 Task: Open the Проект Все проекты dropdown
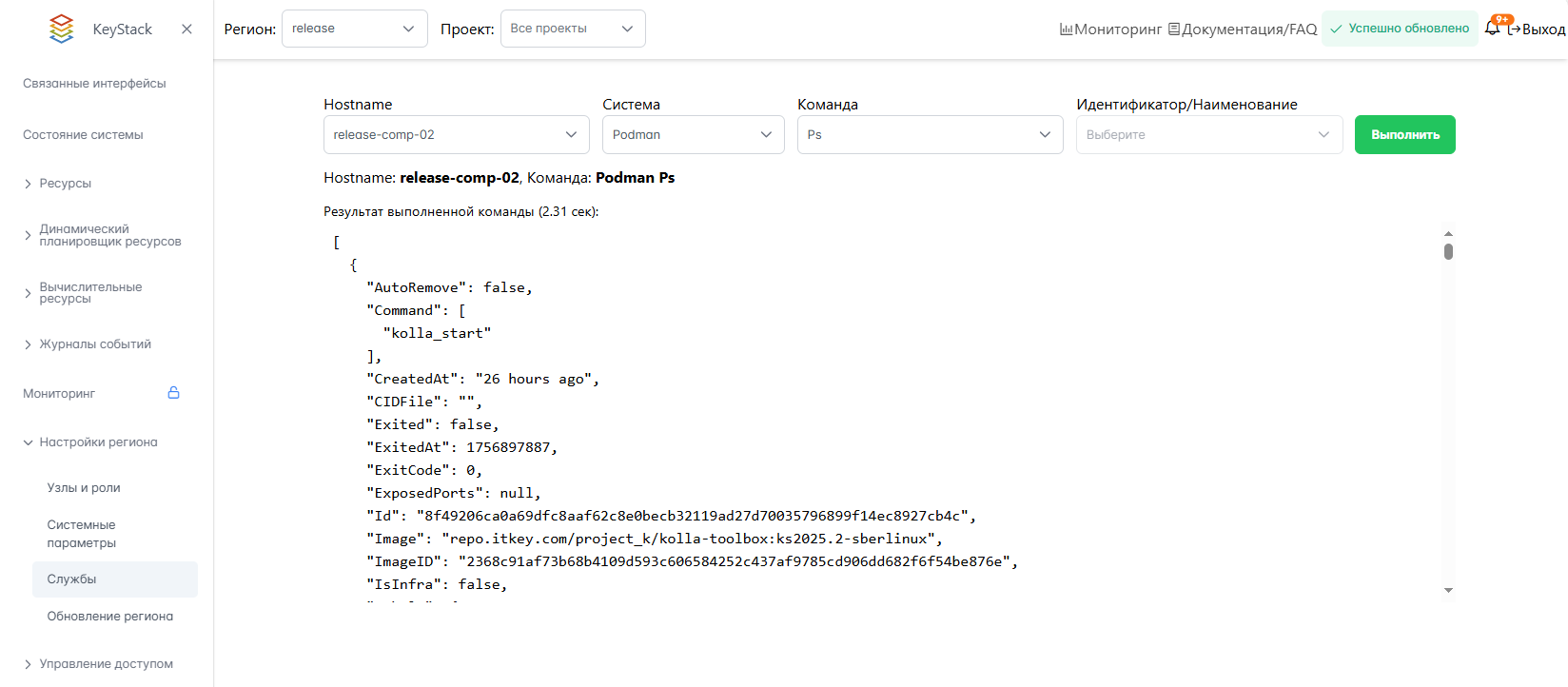[x=572, y=29]
